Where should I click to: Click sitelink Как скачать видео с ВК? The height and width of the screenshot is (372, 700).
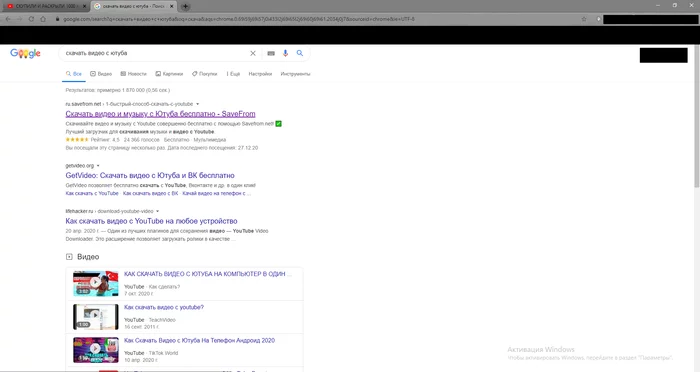pos(150,193)
